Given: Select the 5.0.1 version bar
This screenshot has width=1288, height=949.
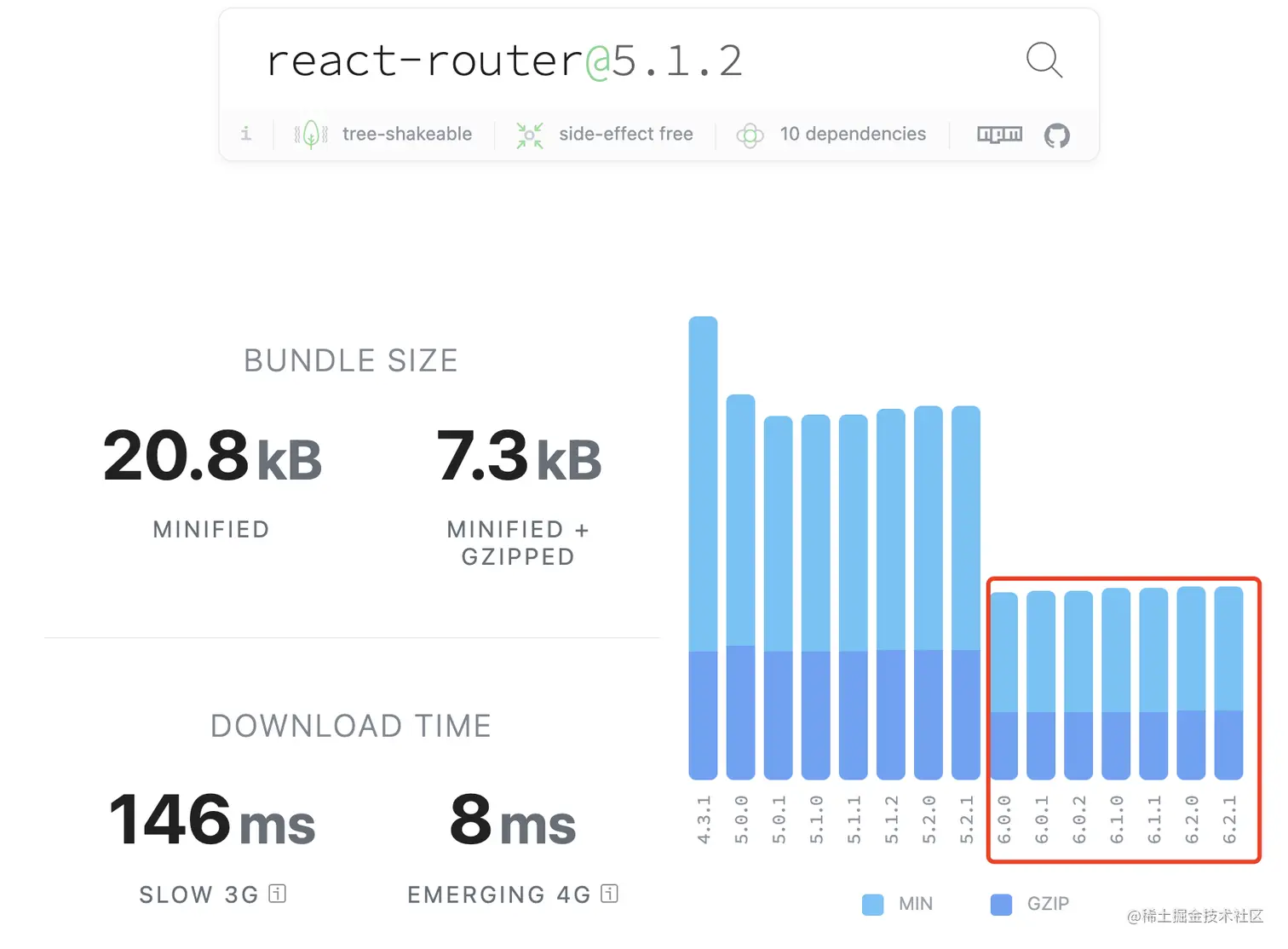Looking at the screenshot, I should 779,598.
